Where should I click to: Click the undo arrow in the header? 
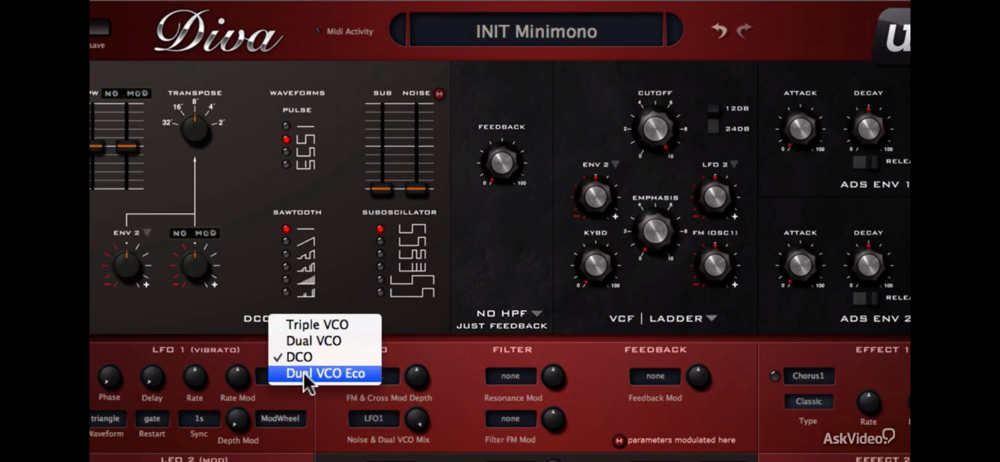pos(719,31)
